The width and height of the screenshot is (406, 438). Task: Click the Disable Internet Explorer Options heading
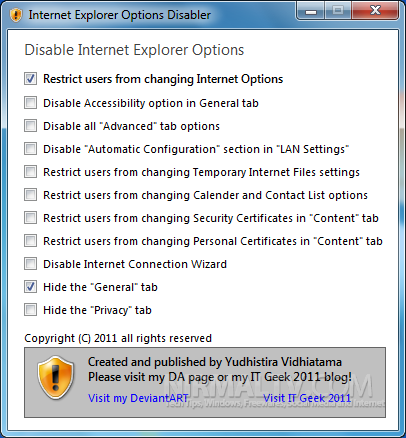point(134,50)
